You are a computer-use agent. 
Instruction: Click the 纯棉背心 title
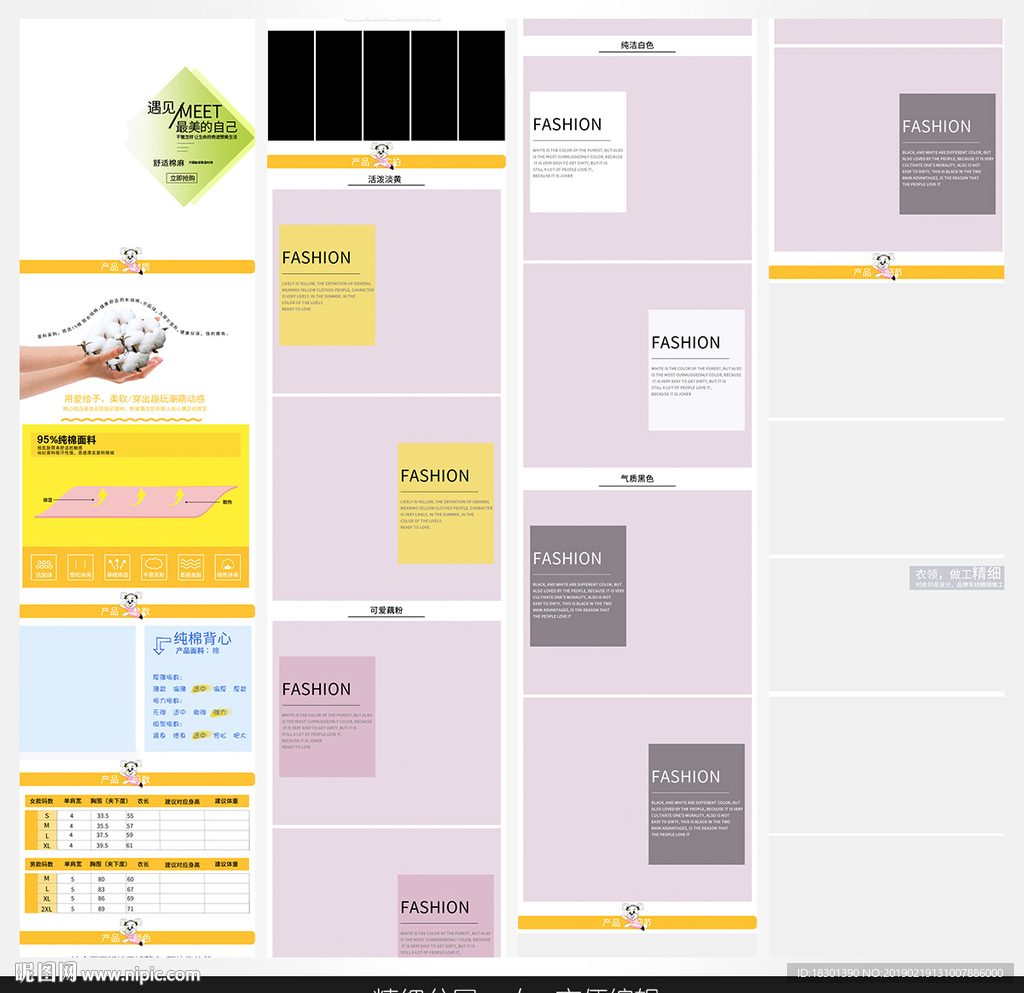pos(202,638)
